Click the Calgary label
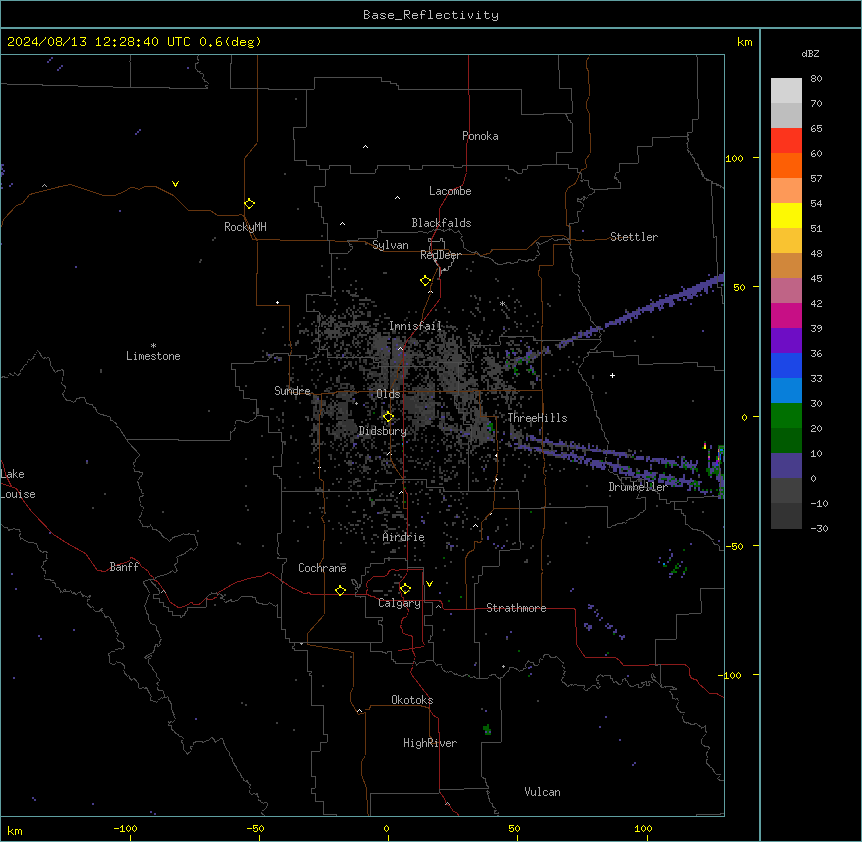862x842 pixels. tap(399, 603)
